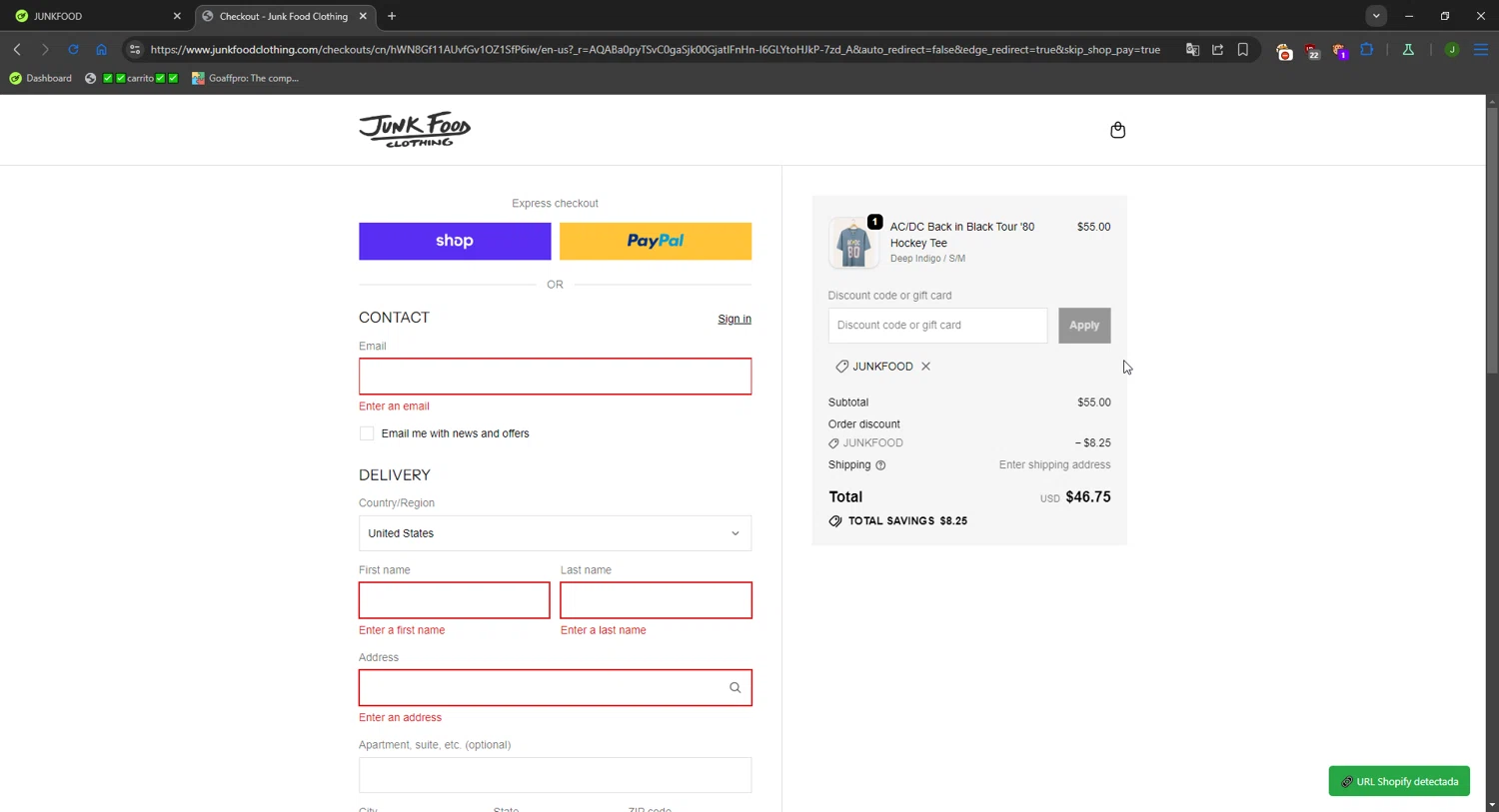Close the JUNKFOOD tab
The image size is (1499, 812).
click(x=177, y=16)
